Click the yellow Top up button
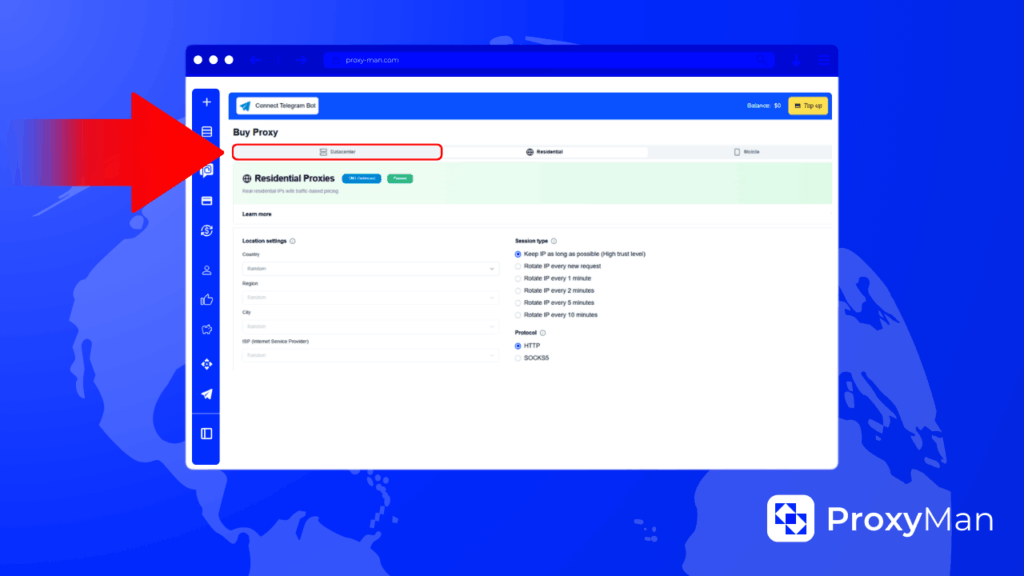 (807, 105)
